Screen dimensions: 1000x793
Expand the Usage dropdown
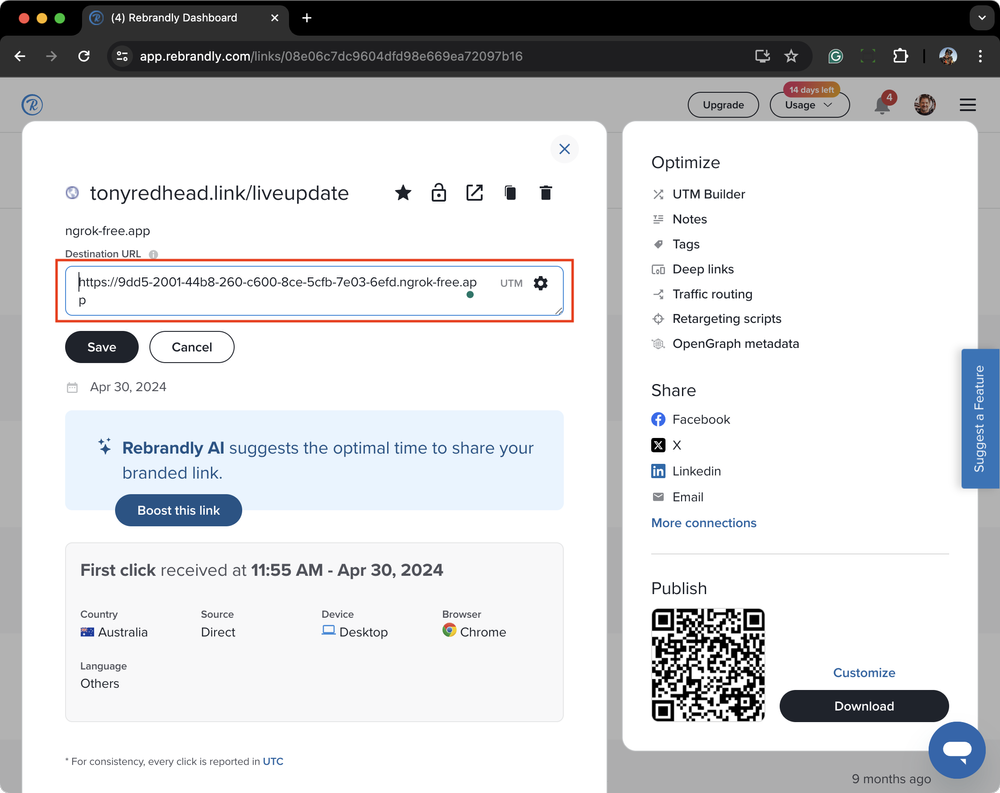809,105
